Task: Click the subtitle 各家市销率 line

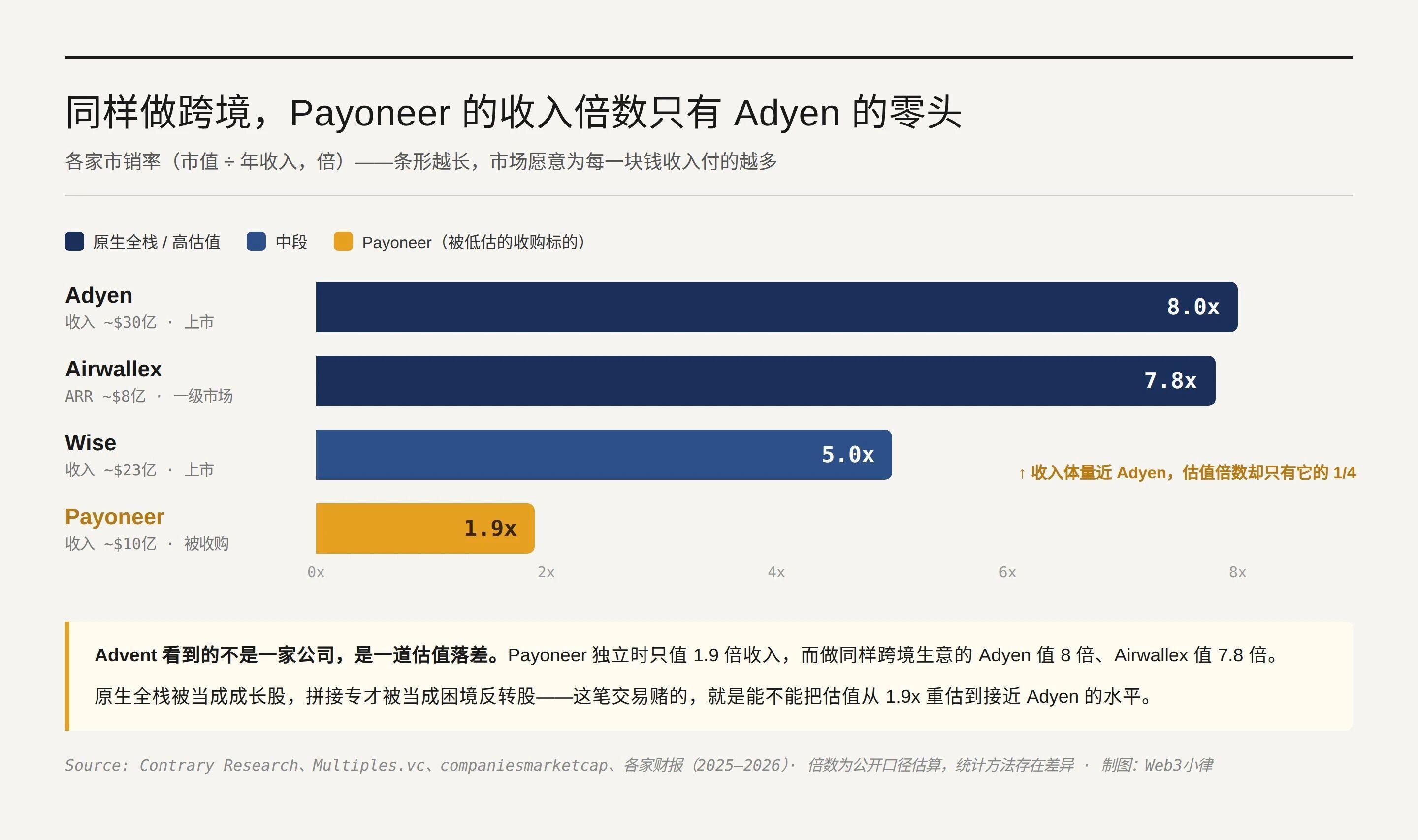Action: (x=421, y=161)
